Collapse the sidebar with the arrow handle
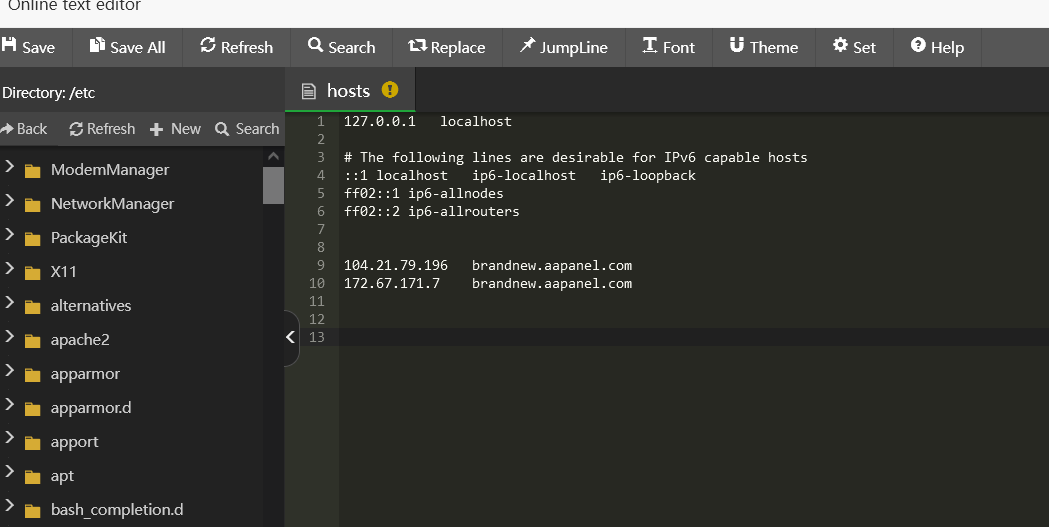1049x527 pixels. 291,337
